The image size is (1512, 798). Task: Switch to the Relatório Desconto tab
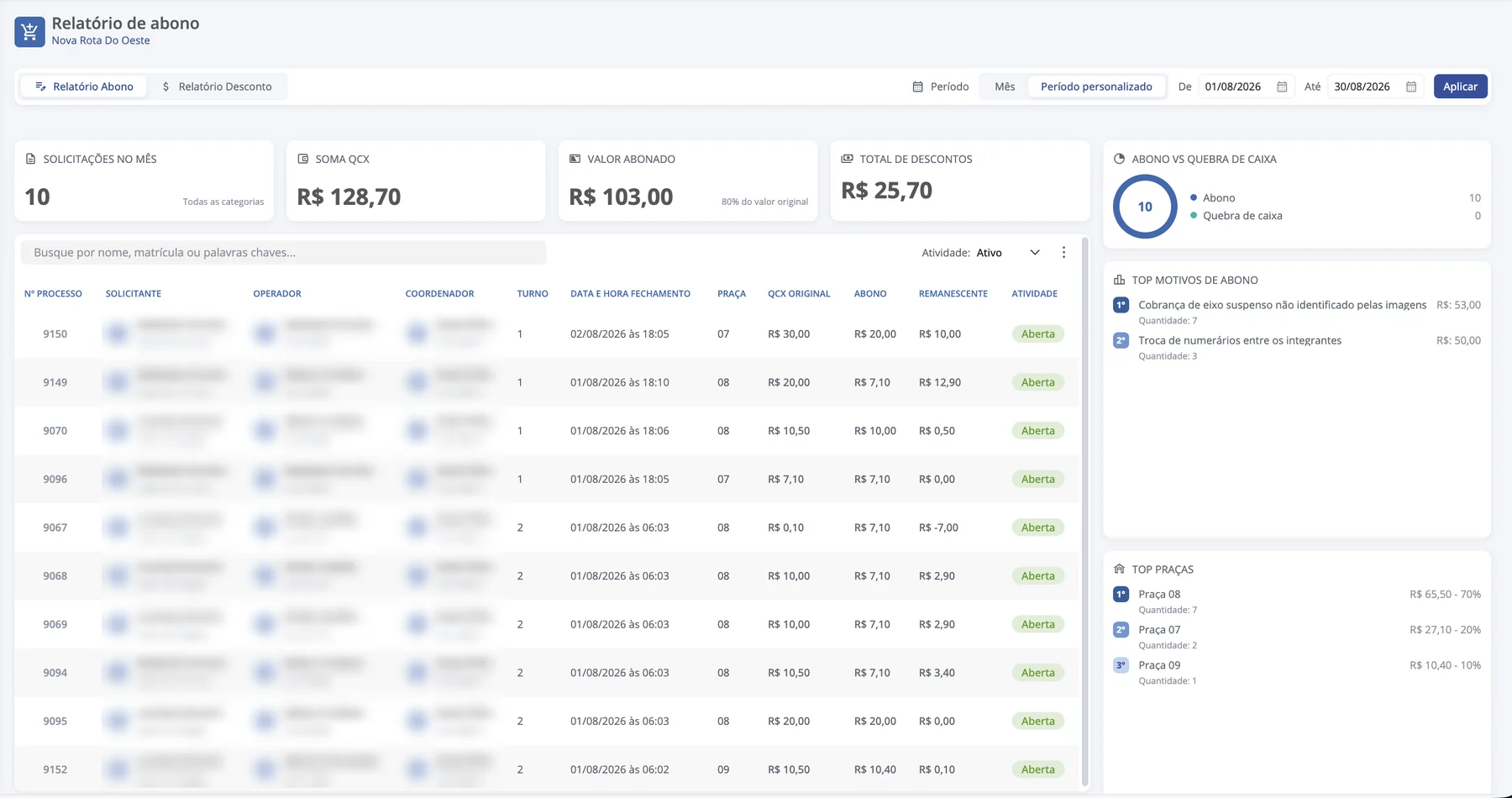point(217,87)
